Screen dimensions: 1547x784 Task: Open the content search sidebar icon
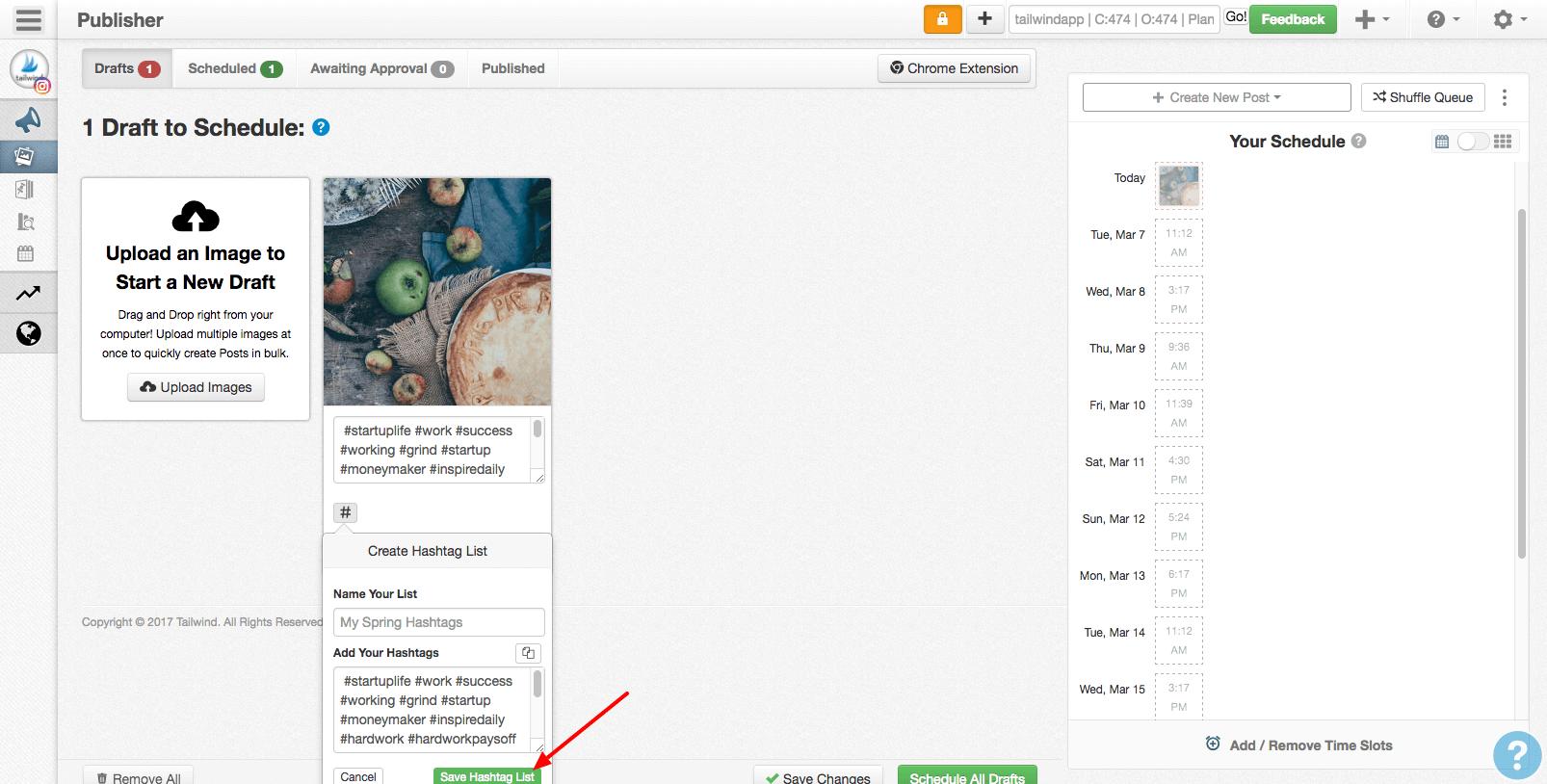coord(26,222)
